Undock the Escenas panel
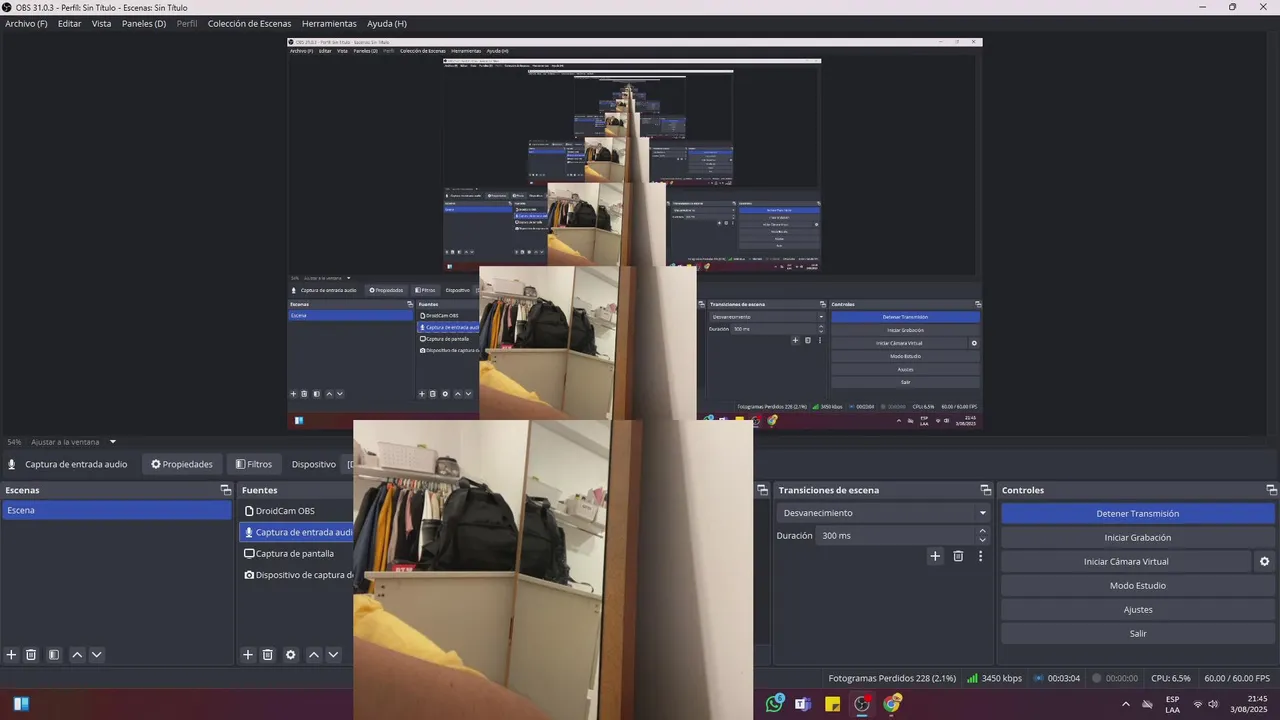The image size is (1280, 720). click(226, 490)
